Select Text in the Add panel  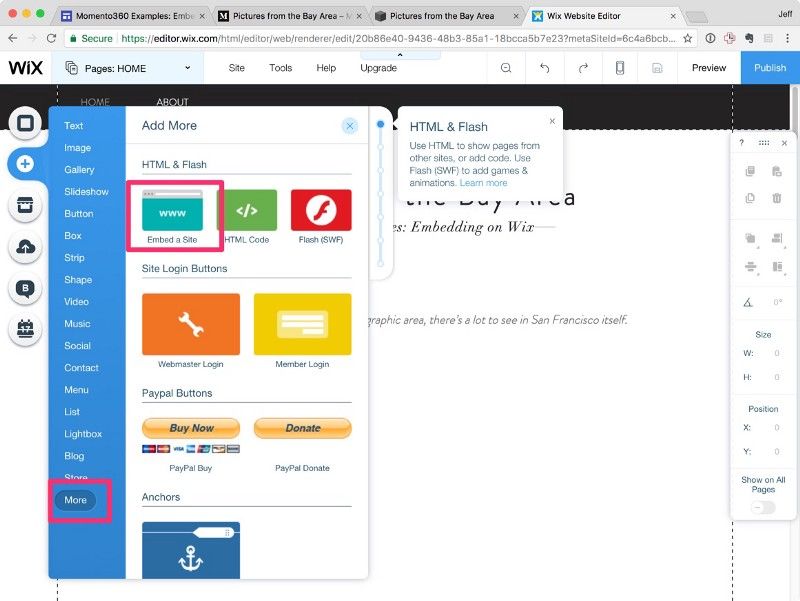point(73,126)
